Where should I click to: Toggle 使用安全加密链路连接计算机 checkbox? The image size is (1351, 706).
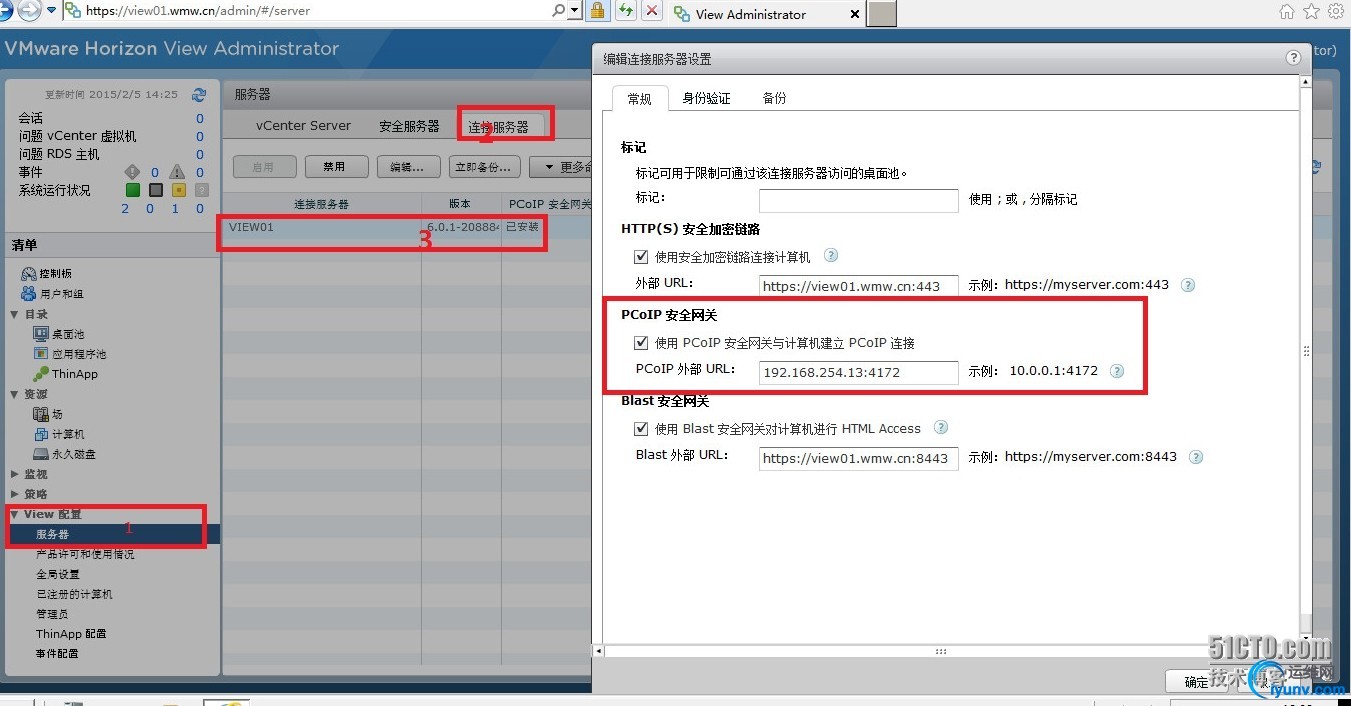[641, 257]
